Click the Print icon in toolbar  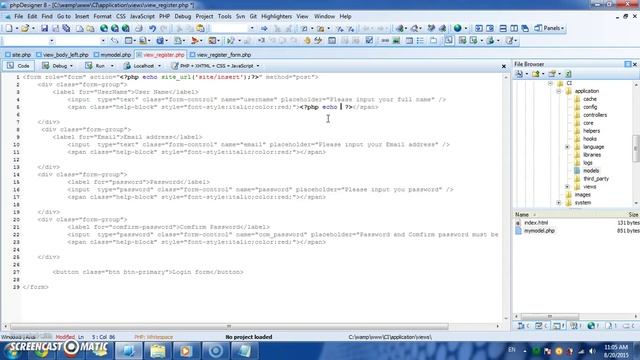(139, 28)
